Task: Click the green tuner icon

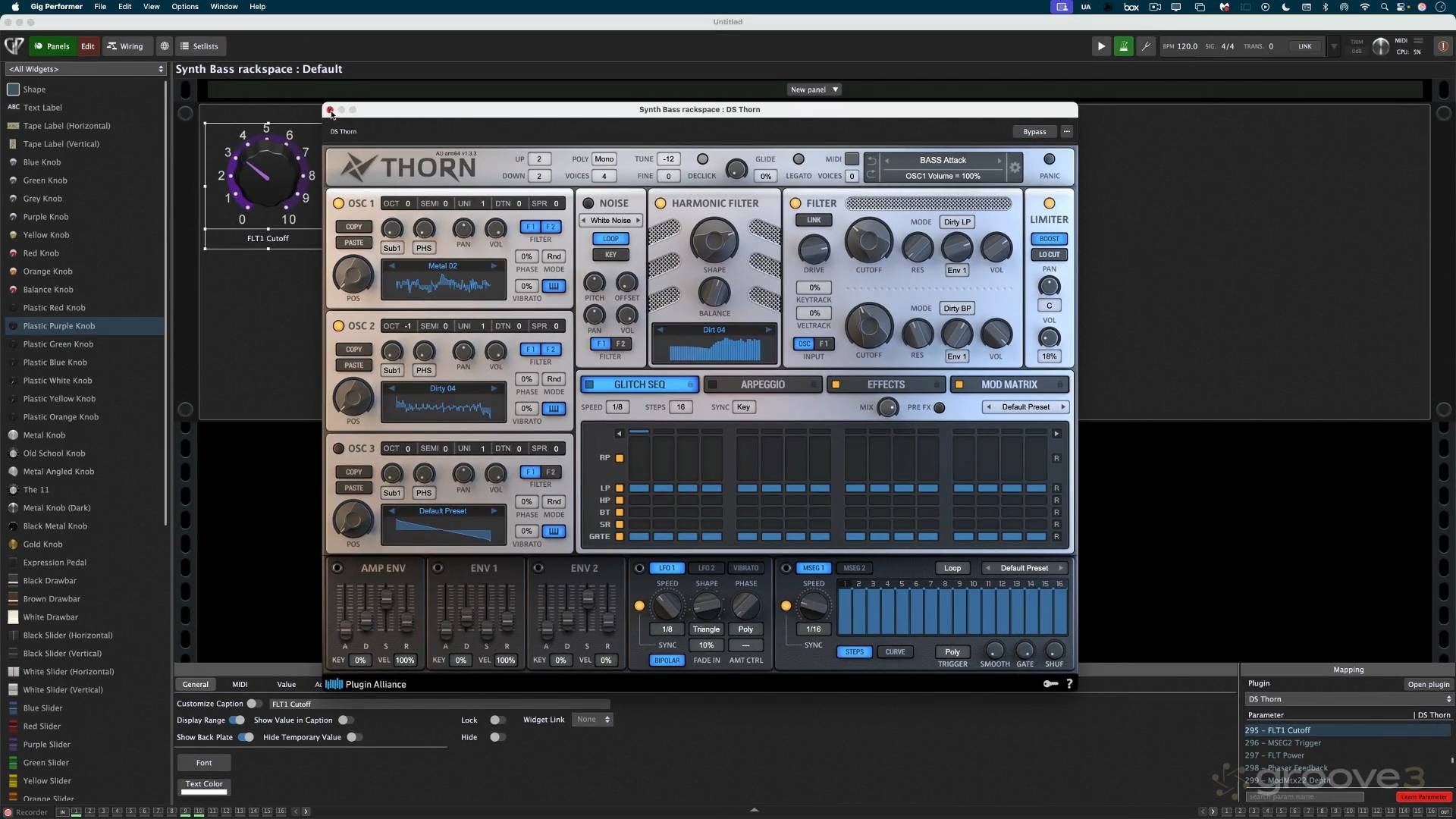Action: click(1124, 46)
